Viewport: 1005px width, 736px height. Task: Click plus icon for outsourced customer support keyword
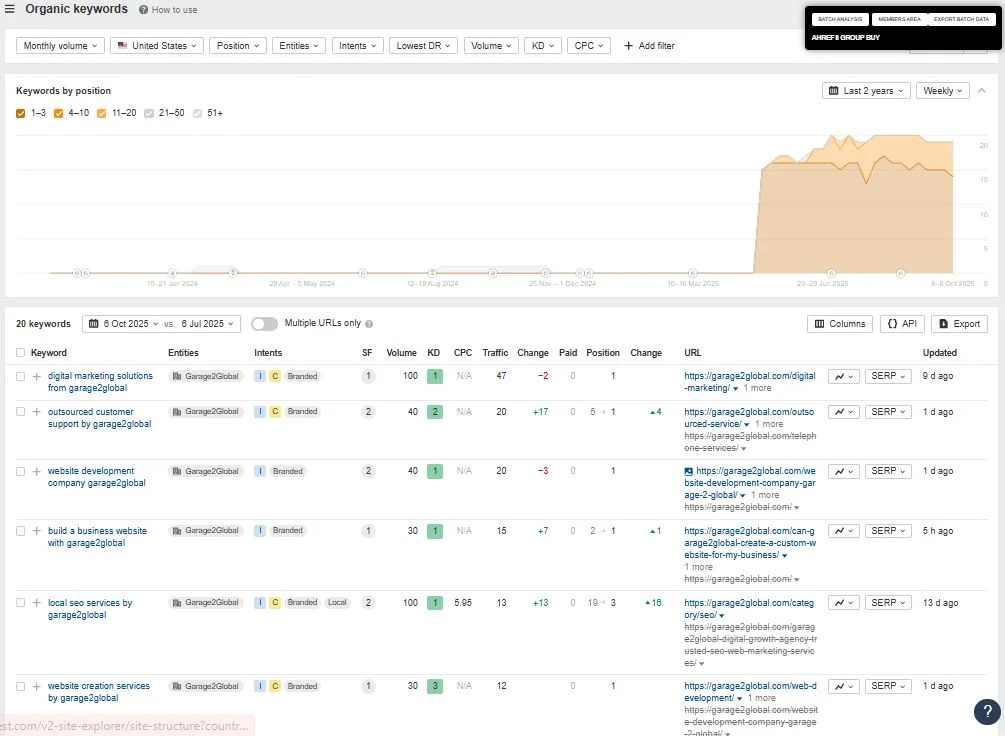(37, 412)
